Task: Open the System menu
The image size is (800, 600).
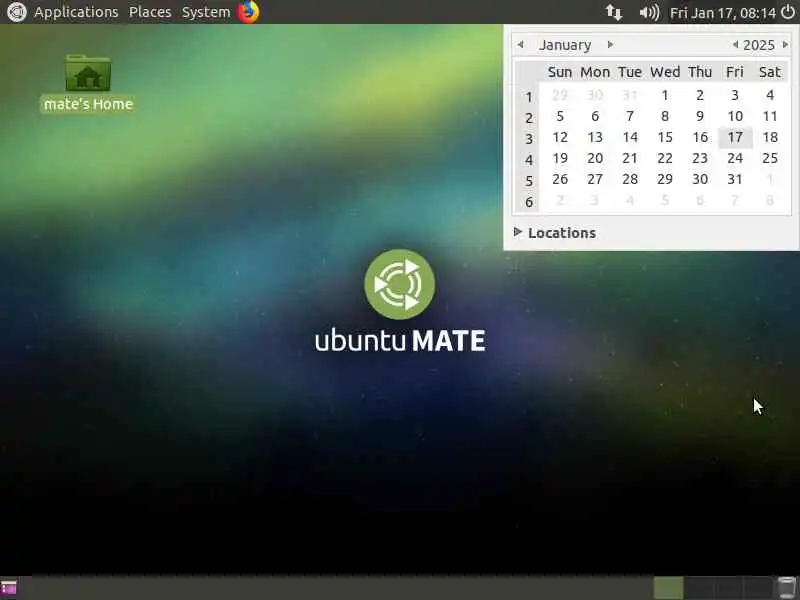Action: 206,12
